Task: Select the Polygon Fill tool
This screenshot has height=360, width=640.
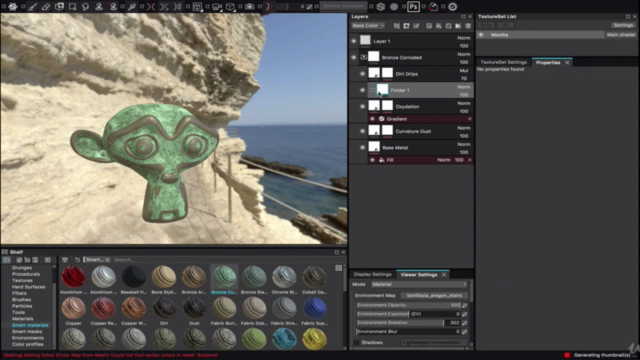Action: click(x=73, y=7)
